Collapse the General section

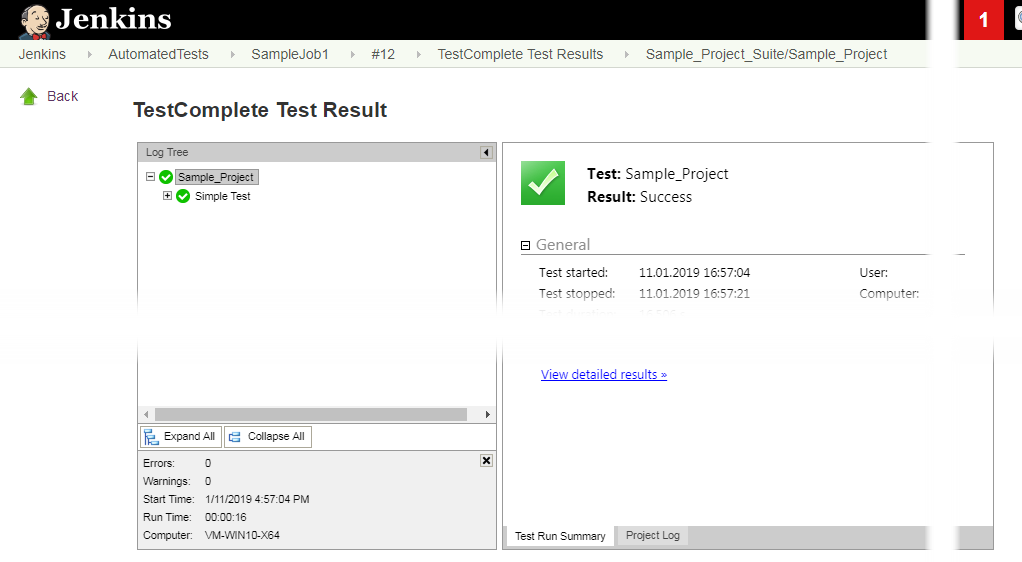(525, 246)
